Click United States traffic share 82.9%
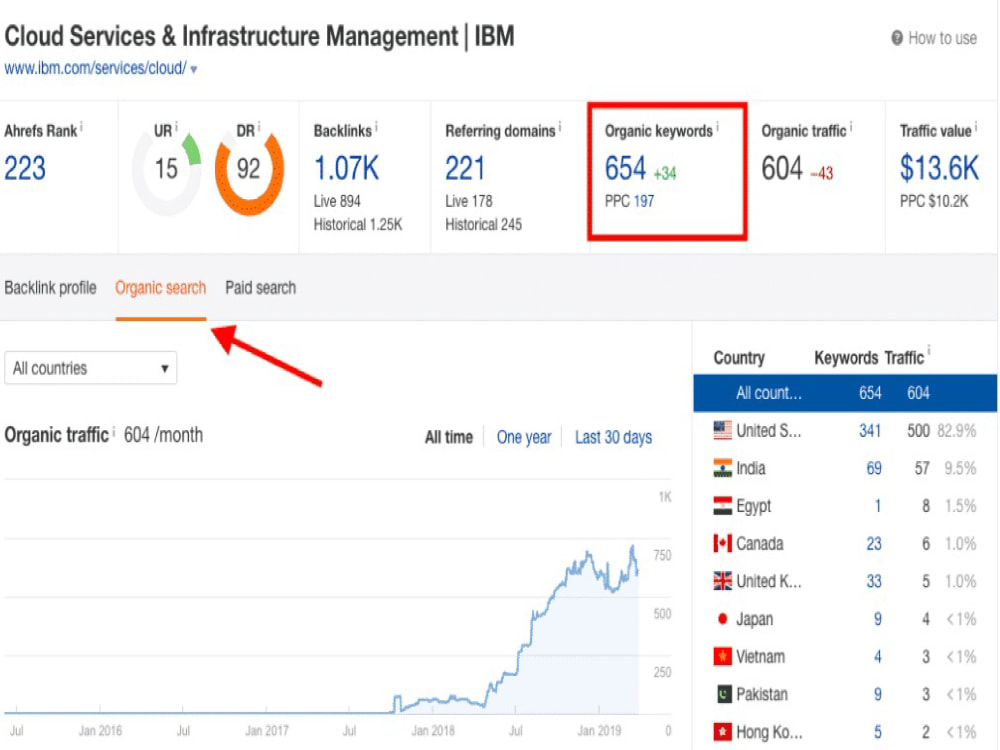Screen dimensions: 1000x750 (x=957, y=431)
